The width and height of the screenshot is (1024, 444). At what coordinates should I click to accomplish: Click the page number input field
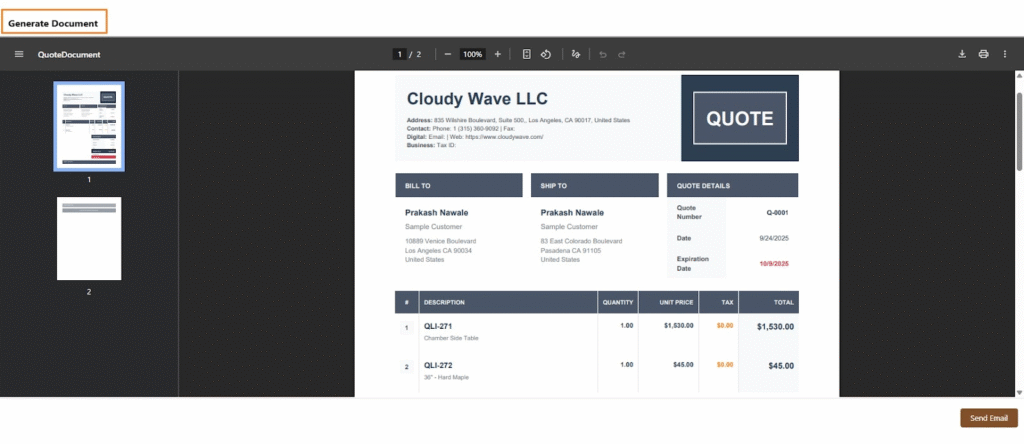click(x=400, y=54)
